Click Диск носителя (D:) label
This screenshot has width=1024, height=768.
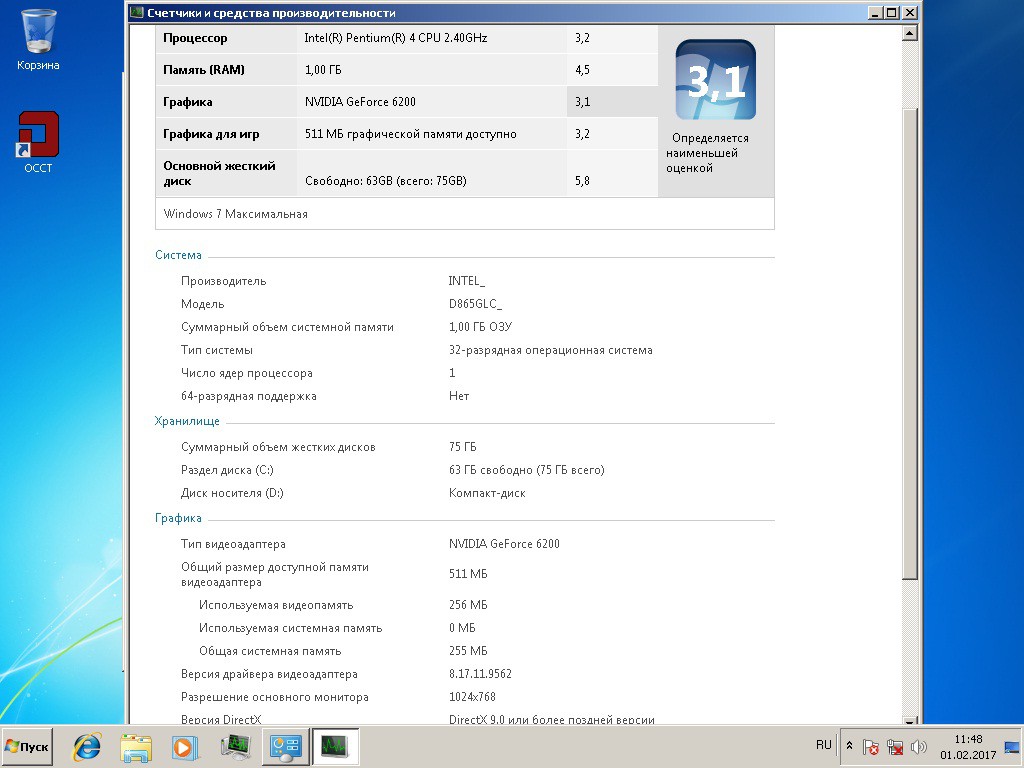coord(232,493)
